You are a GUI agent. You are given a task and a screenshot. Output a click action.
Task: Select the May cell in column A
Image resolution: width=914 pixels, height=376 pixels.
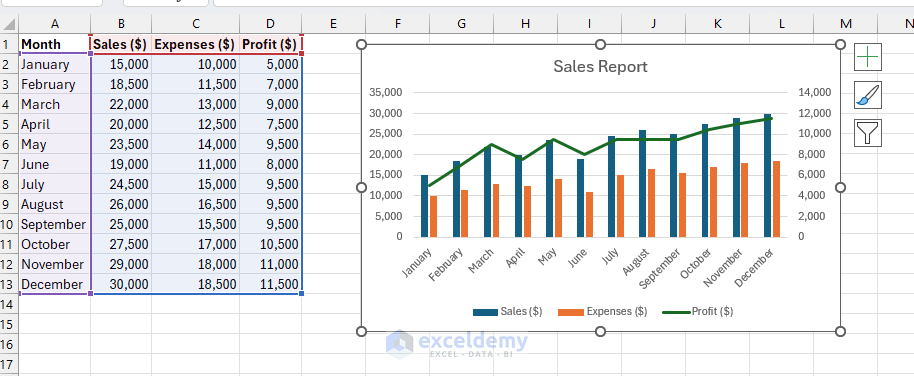coord(55,144)
